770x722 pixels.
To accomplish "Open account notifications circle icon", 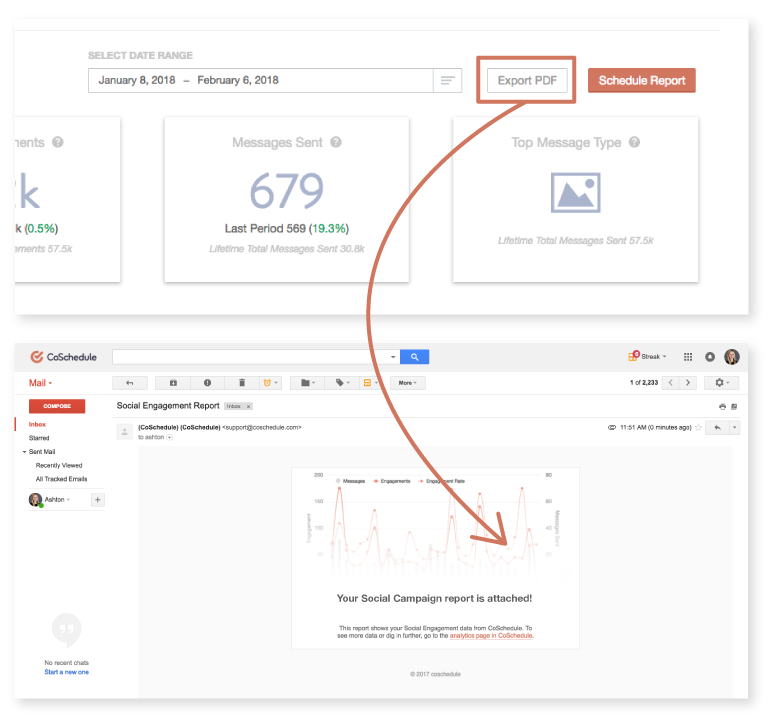I will [x=710, y=357].
